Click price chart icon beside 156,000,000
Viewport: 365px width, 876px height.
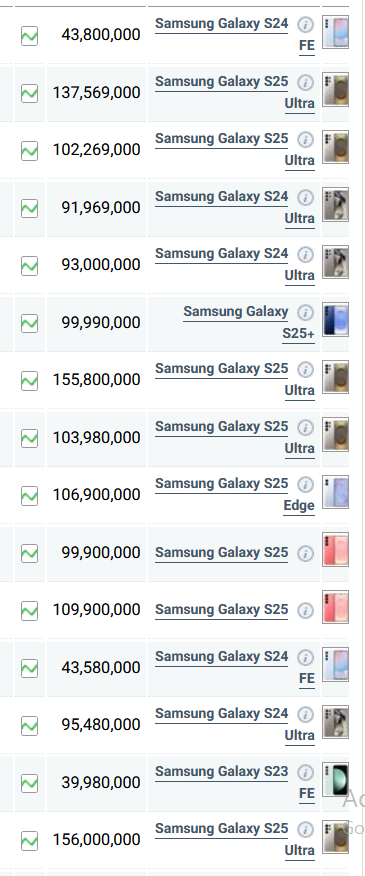pos(29,841)
